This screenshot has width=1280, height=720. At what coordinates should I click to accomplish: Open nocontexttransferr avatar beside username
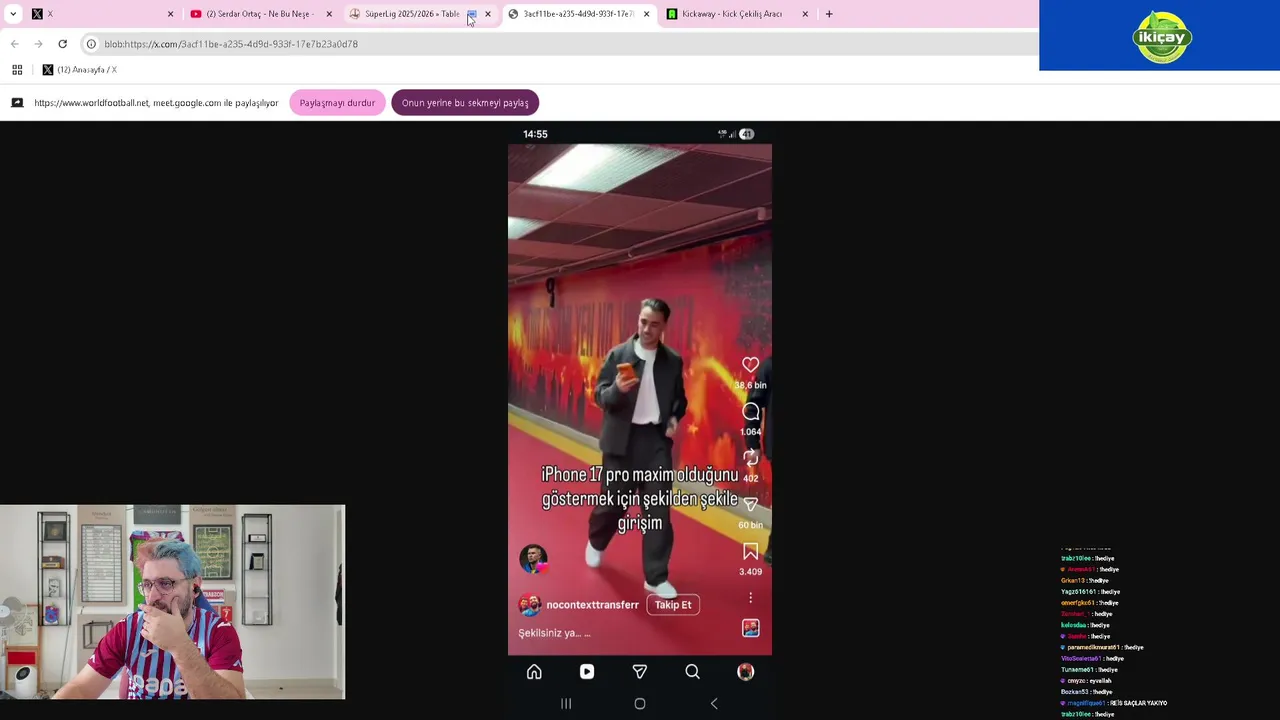click(529, 605)
